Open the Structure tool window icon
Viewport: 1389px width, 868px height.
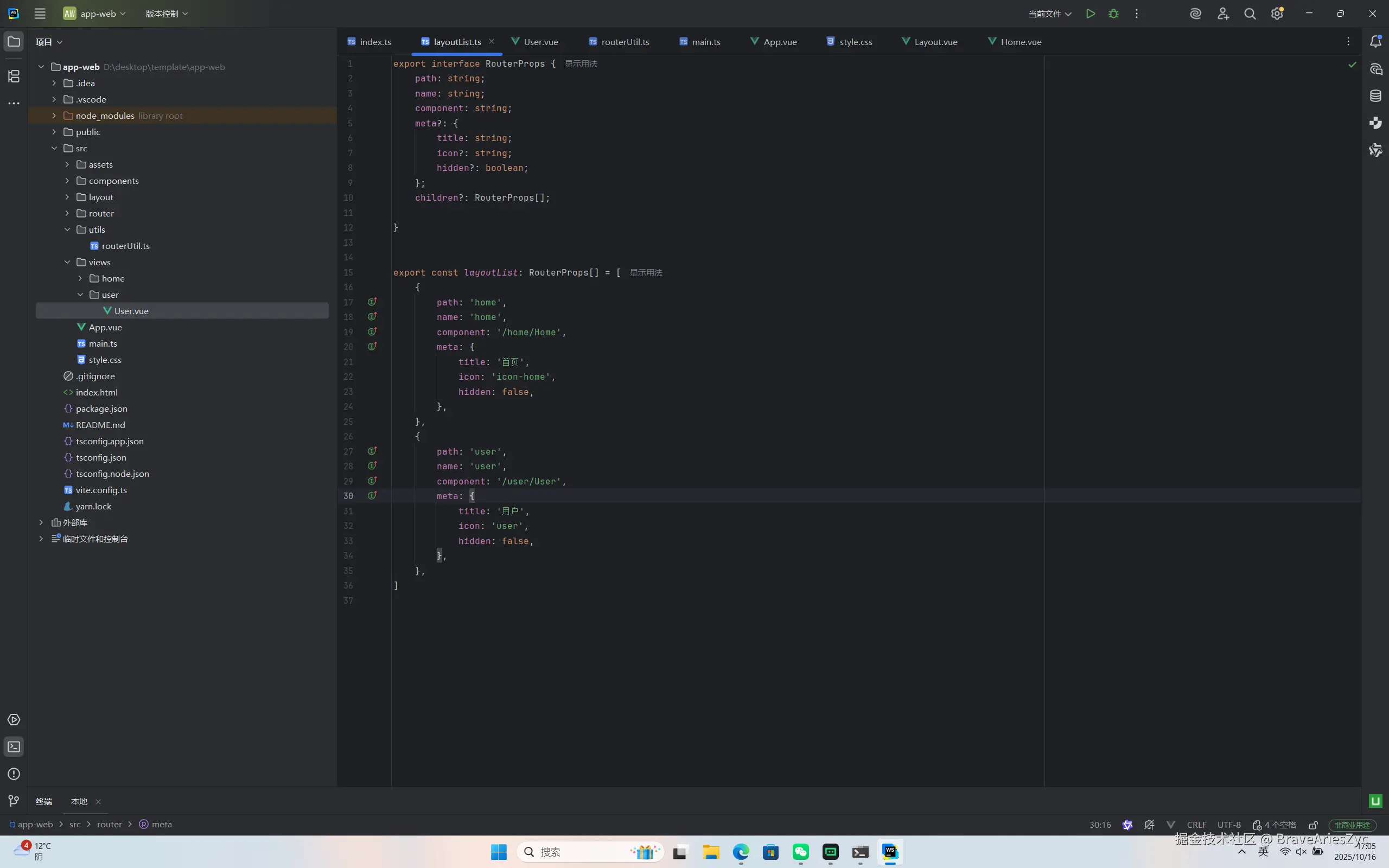coord(14,76)
